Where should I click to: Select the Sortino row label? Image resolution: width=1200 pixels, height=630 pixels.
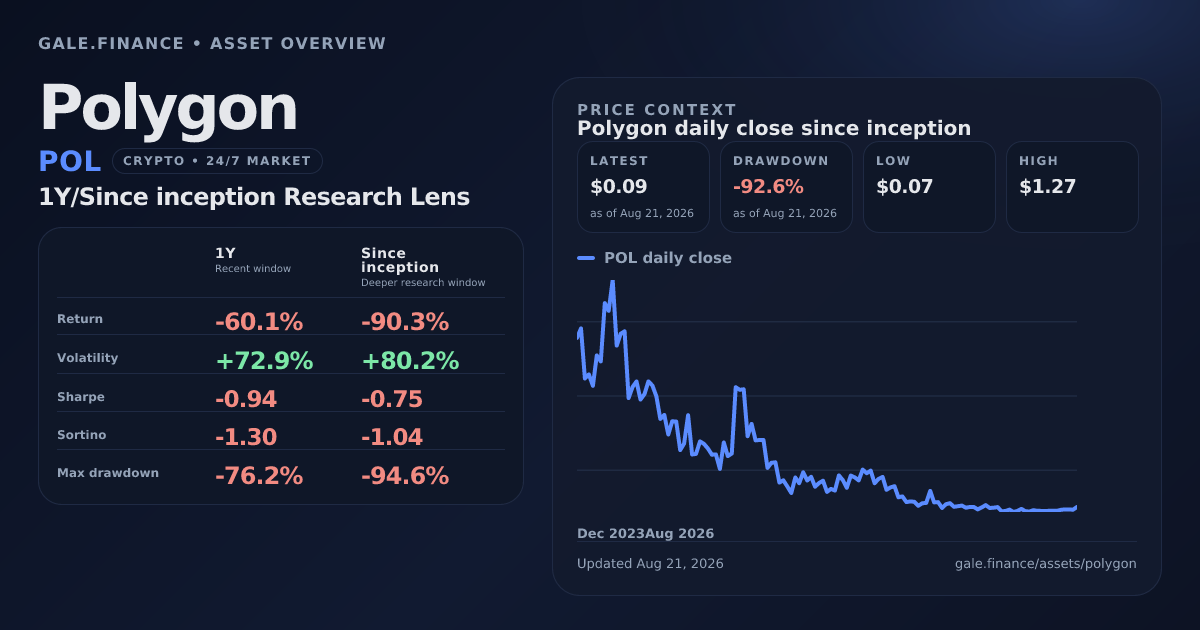pyautogui.click(x=82, y=435)
